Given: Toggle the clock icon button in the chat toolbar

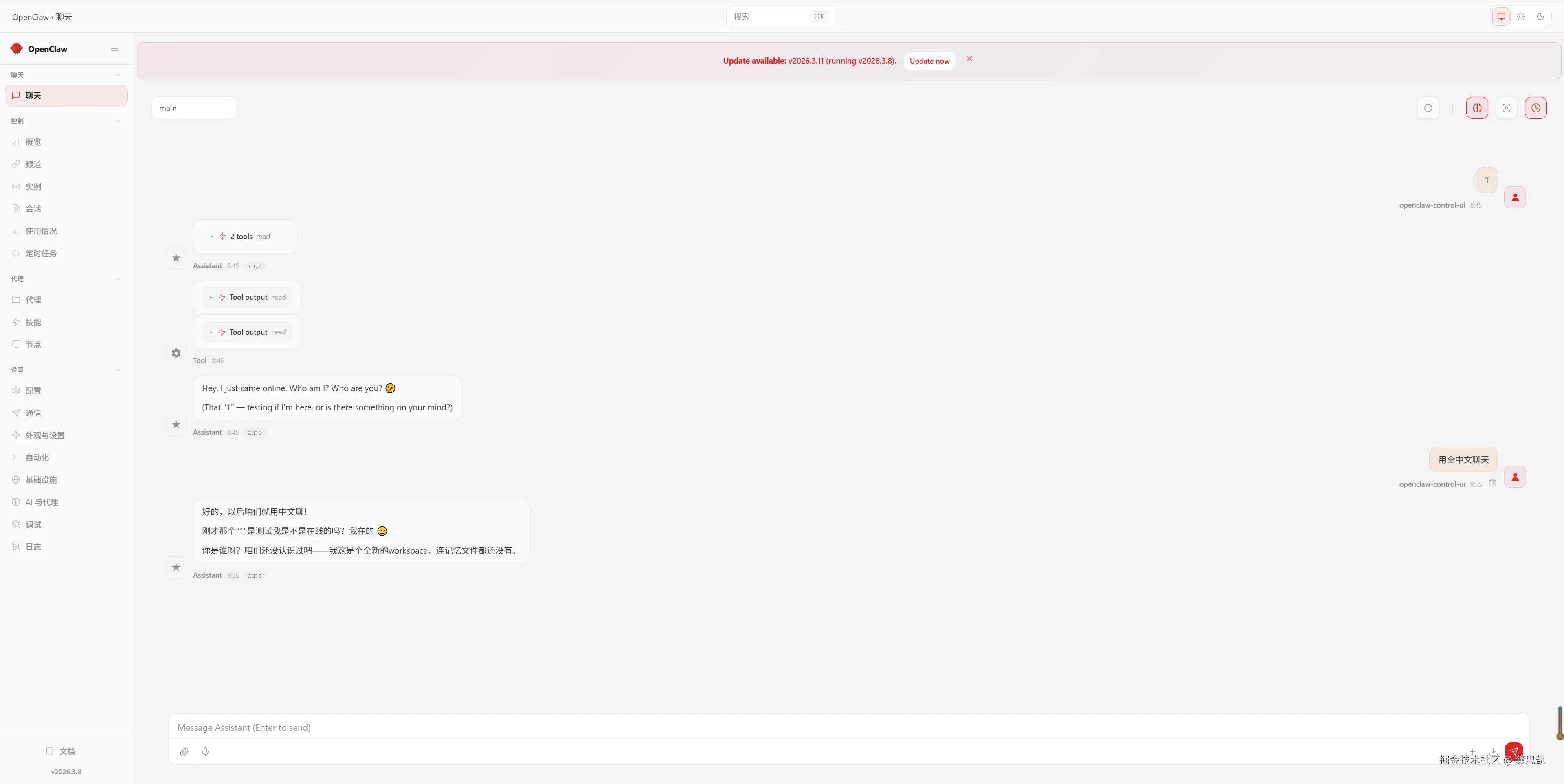Looking at the screenshot, I should pyautogui.click(x=1535, y=108).
